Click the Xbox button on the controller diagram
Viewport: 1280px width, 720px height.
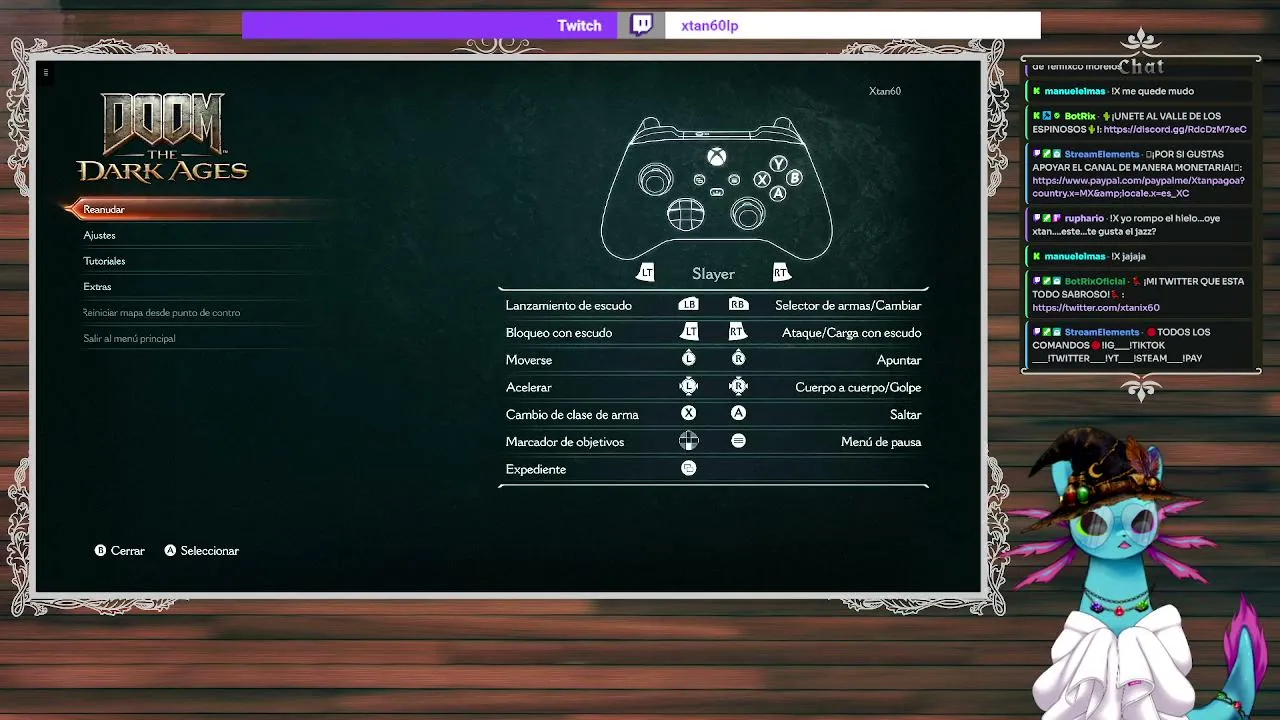[x=717, y=157]
